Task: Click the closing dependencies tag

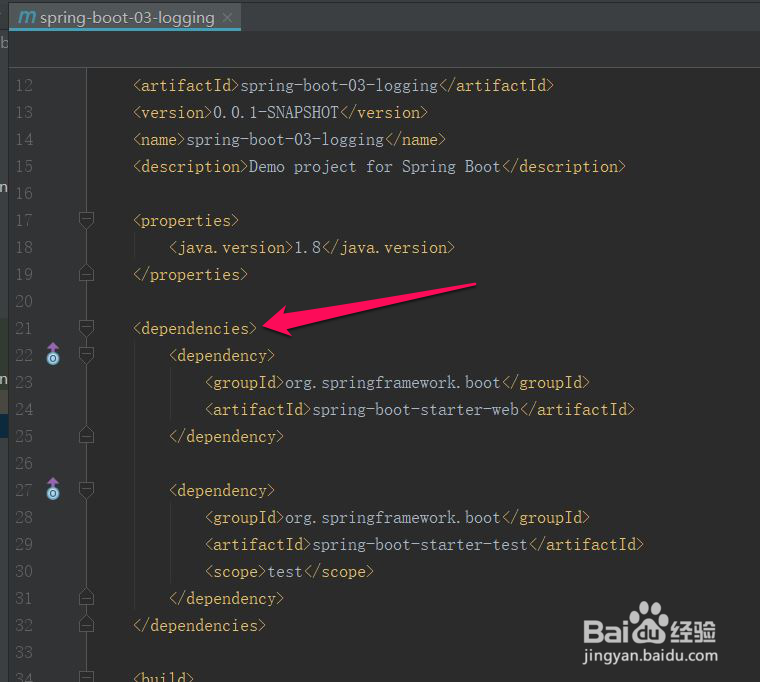Action: 200,625
